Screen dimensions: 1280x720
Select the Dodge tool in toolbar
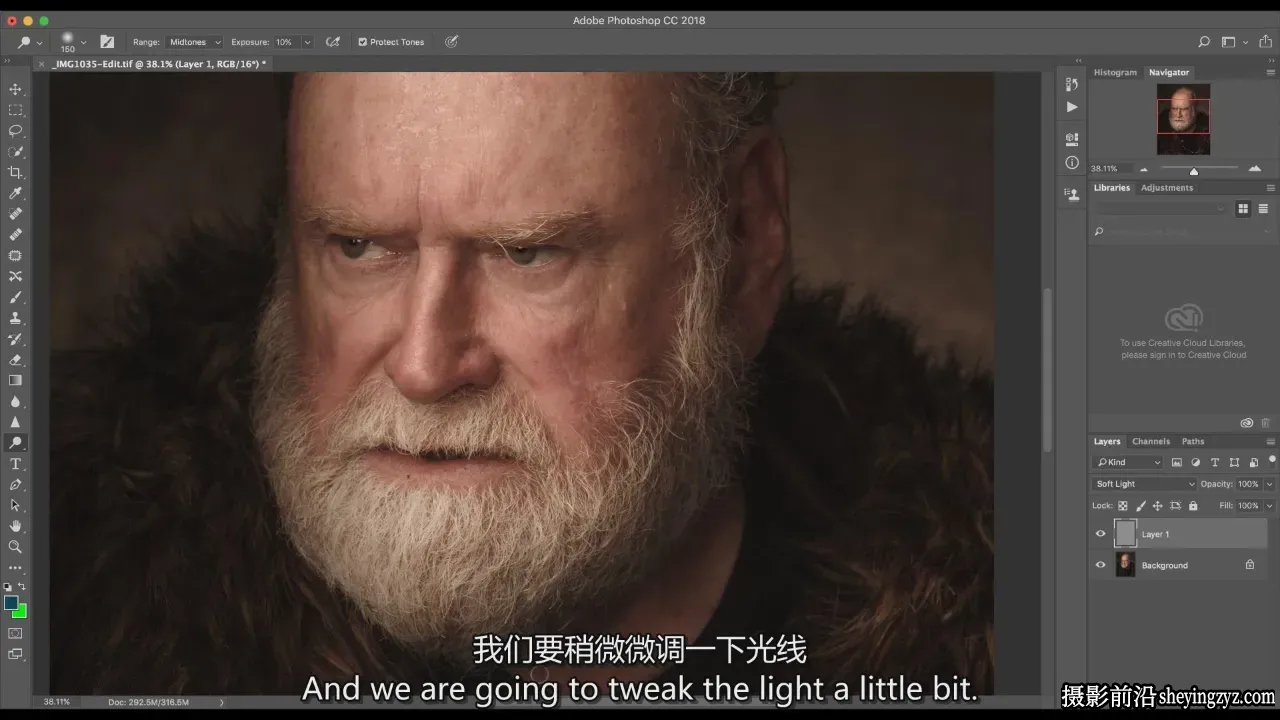point(15,443)
